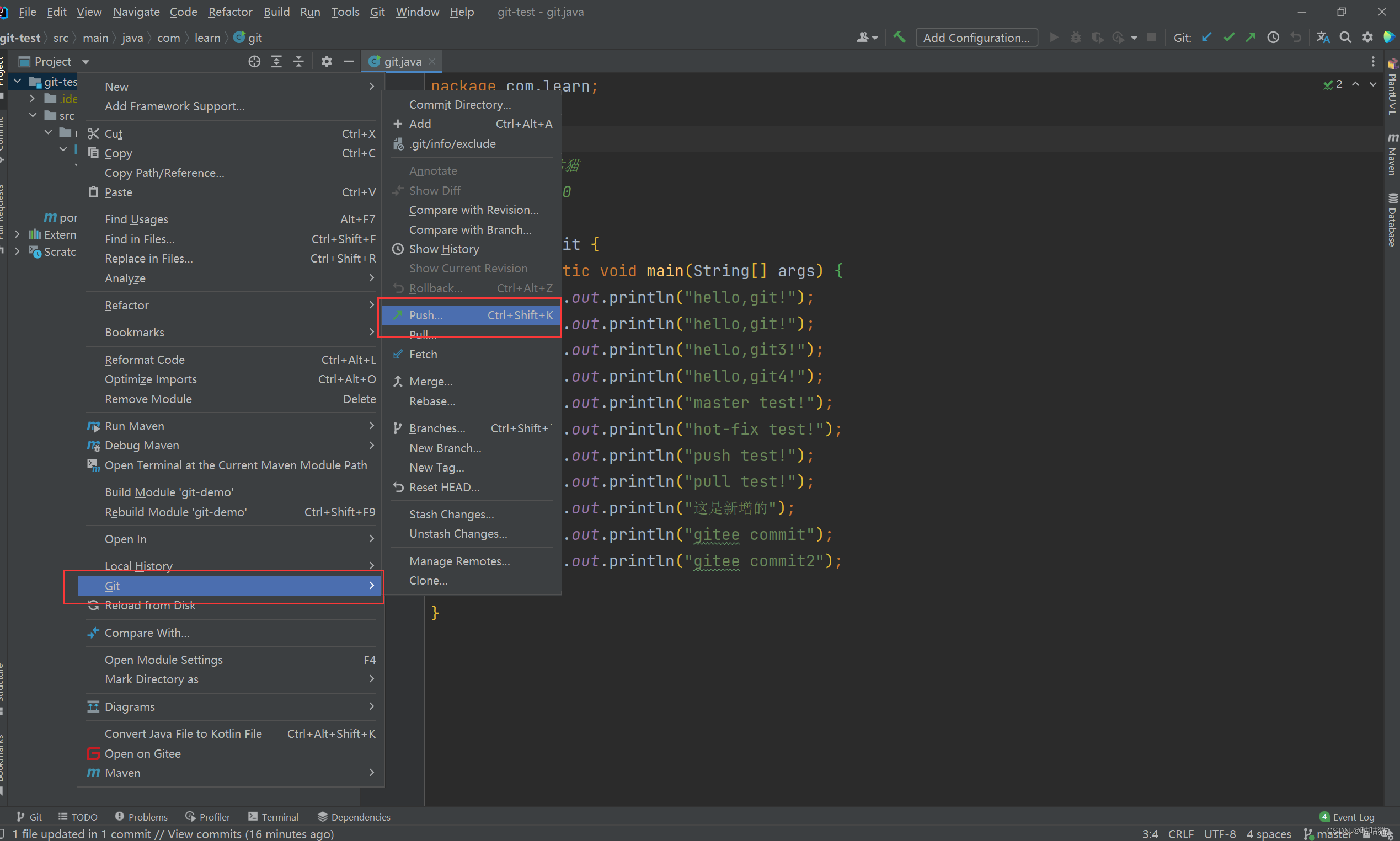1400x841 pixels.
Task: Click the Git commit checkmark icon
Action: [1228, 38]
